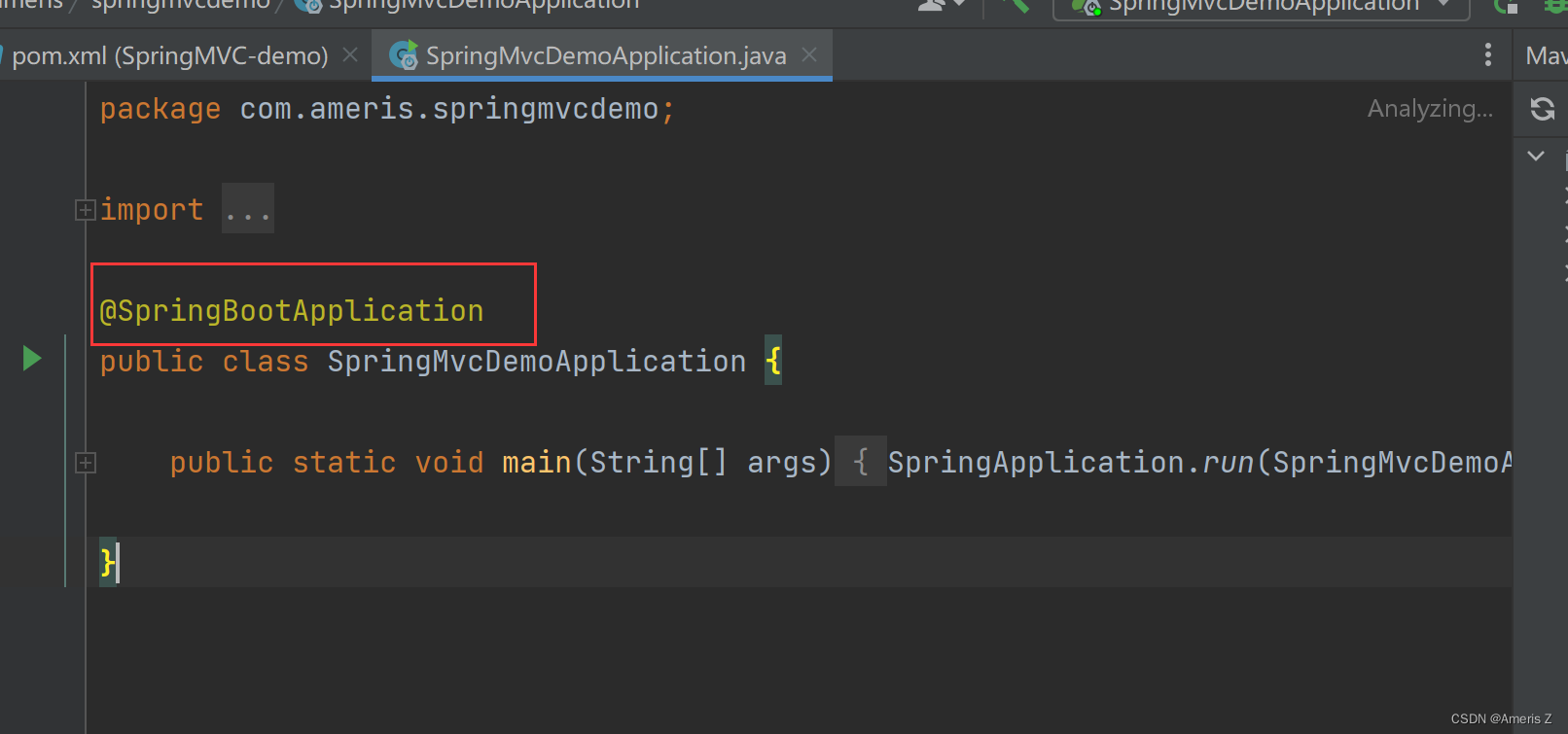1568x734 pixels.
Task: Click the italic run method call
Action: 1229,463
